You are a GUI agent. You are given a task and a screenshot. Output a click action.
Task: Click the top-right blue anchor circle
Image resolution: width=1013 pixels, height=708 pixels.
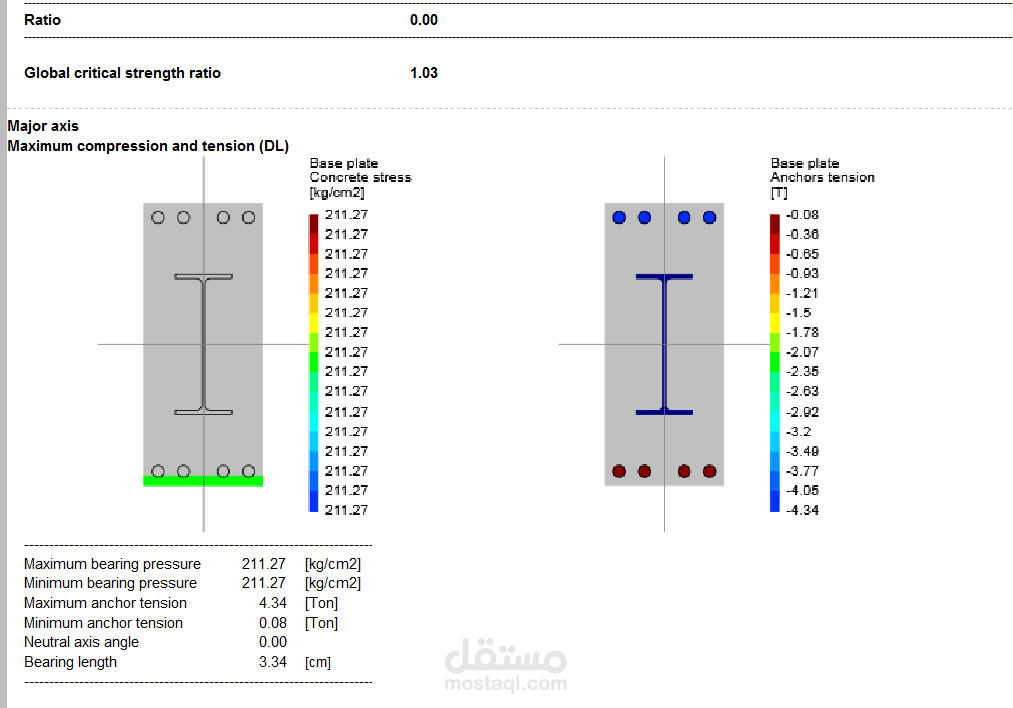pos(709,218)
